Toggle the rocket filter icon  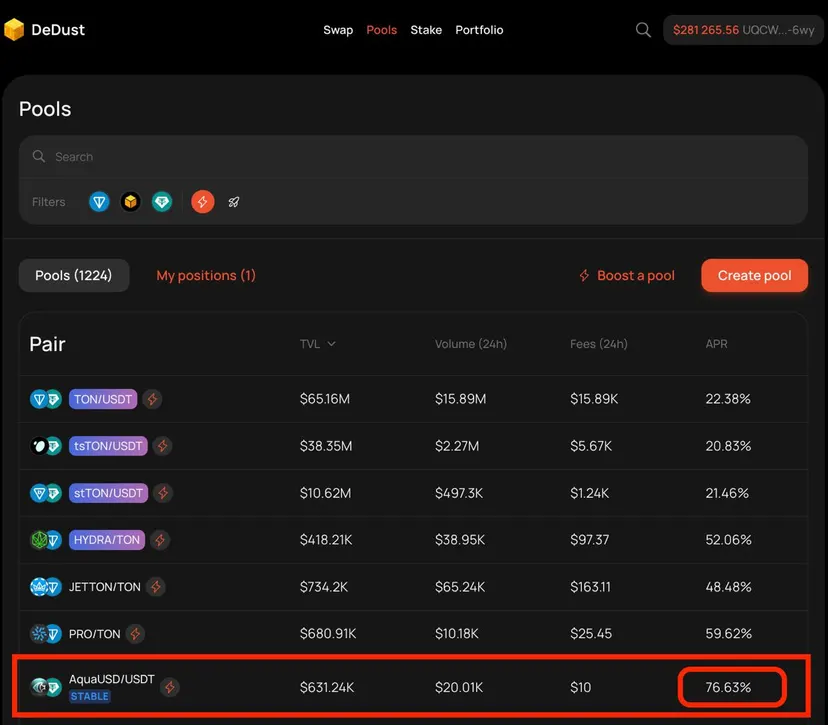234,202
